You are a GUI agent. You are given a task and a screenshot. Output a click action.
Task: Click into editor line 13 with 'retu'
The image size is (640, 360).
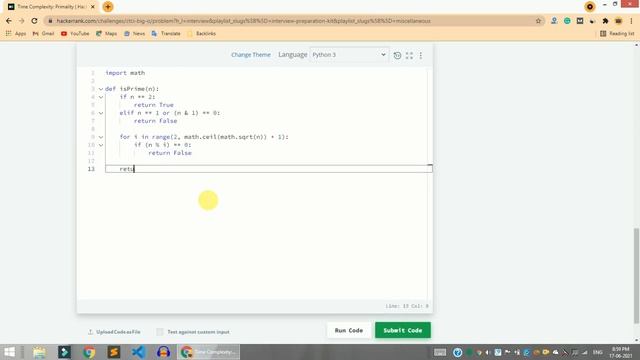click(x=269, y=169)
